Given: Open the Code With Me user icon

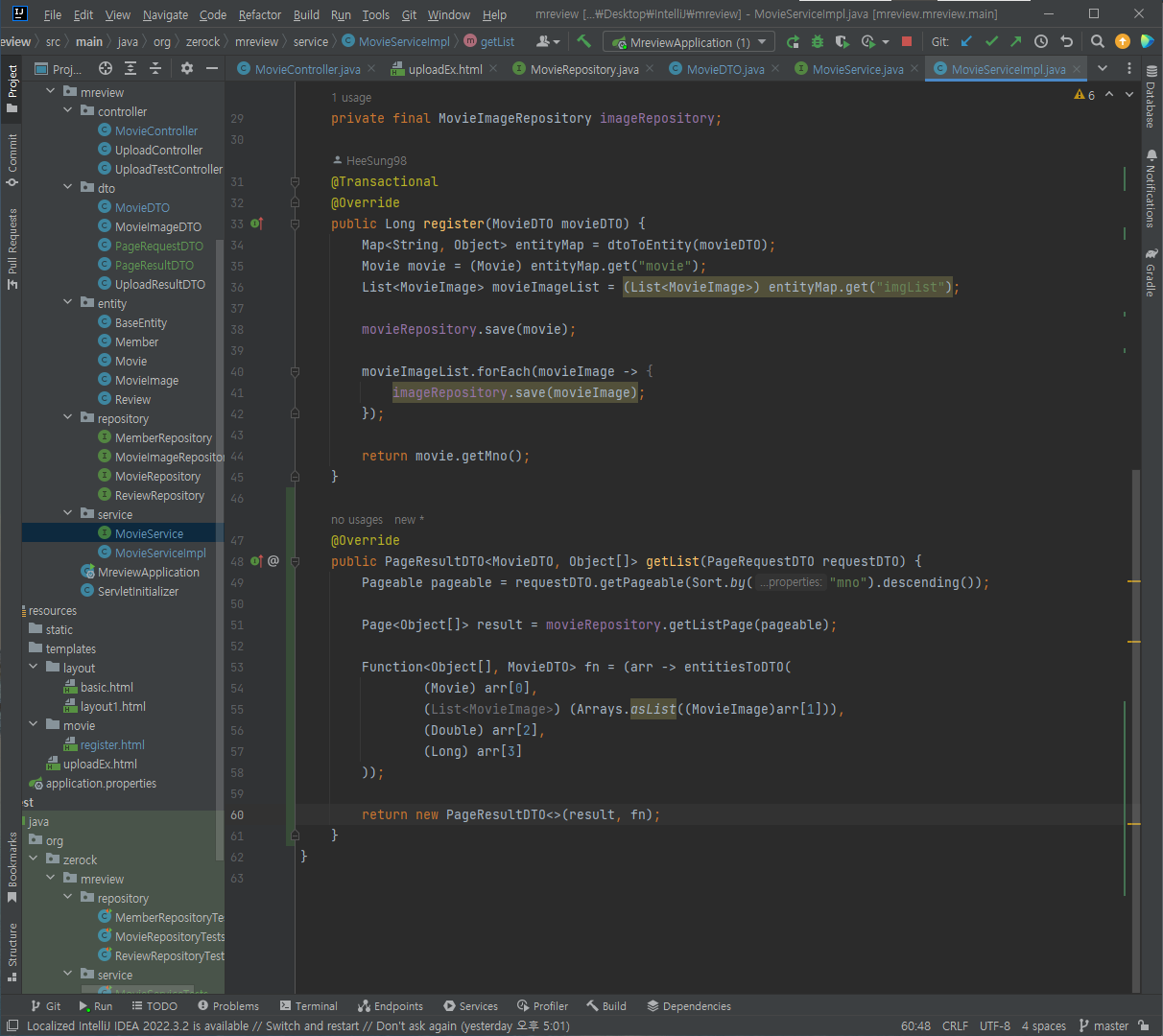Looking at the screenshot, I should tap(547, 41).
